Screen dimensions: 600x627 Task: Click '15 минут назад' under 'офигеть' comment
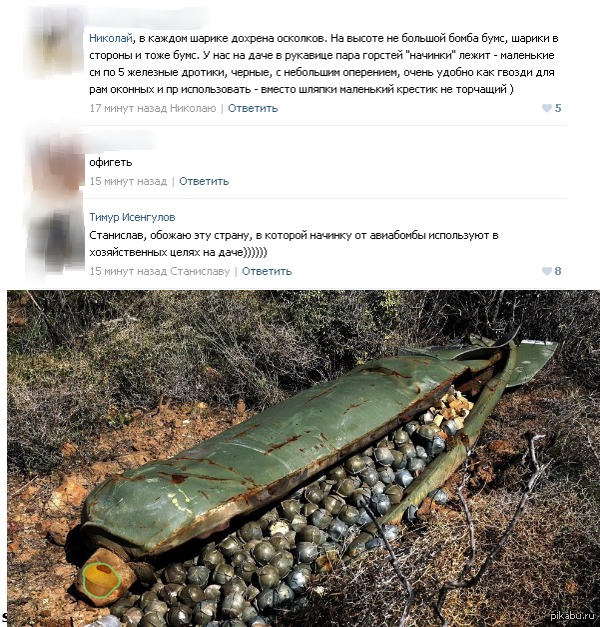pos(128,181)
